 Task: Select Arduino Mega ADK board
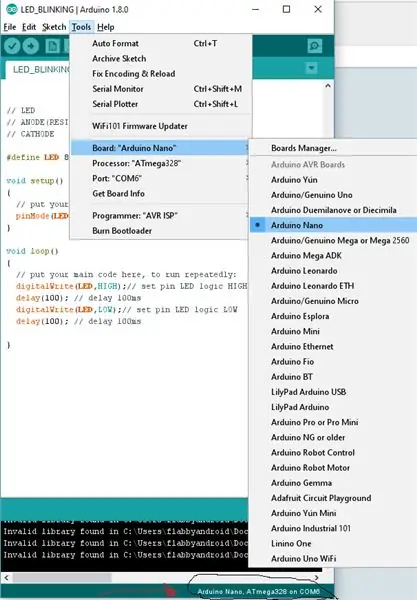333,256
